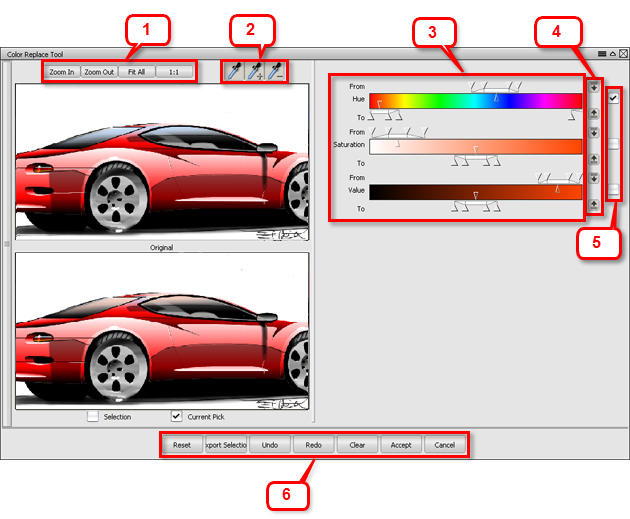Image resolution: width=630 pixels, height=519 pixels.
Task: Close the Color Replace Tool window
Action: (623, 54)
